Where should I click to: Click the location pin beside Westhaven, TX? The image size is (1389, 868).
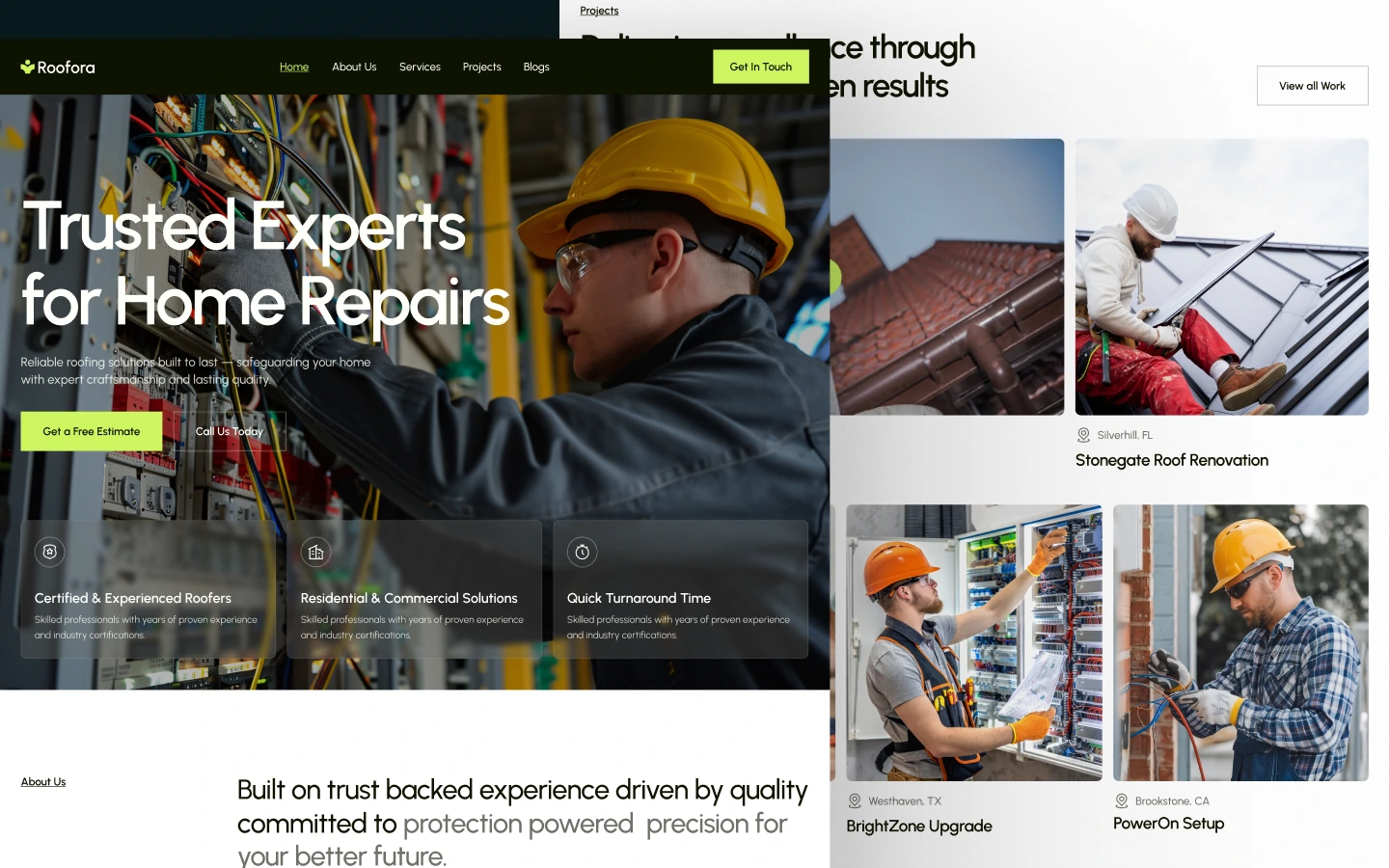tap(854, 800)
